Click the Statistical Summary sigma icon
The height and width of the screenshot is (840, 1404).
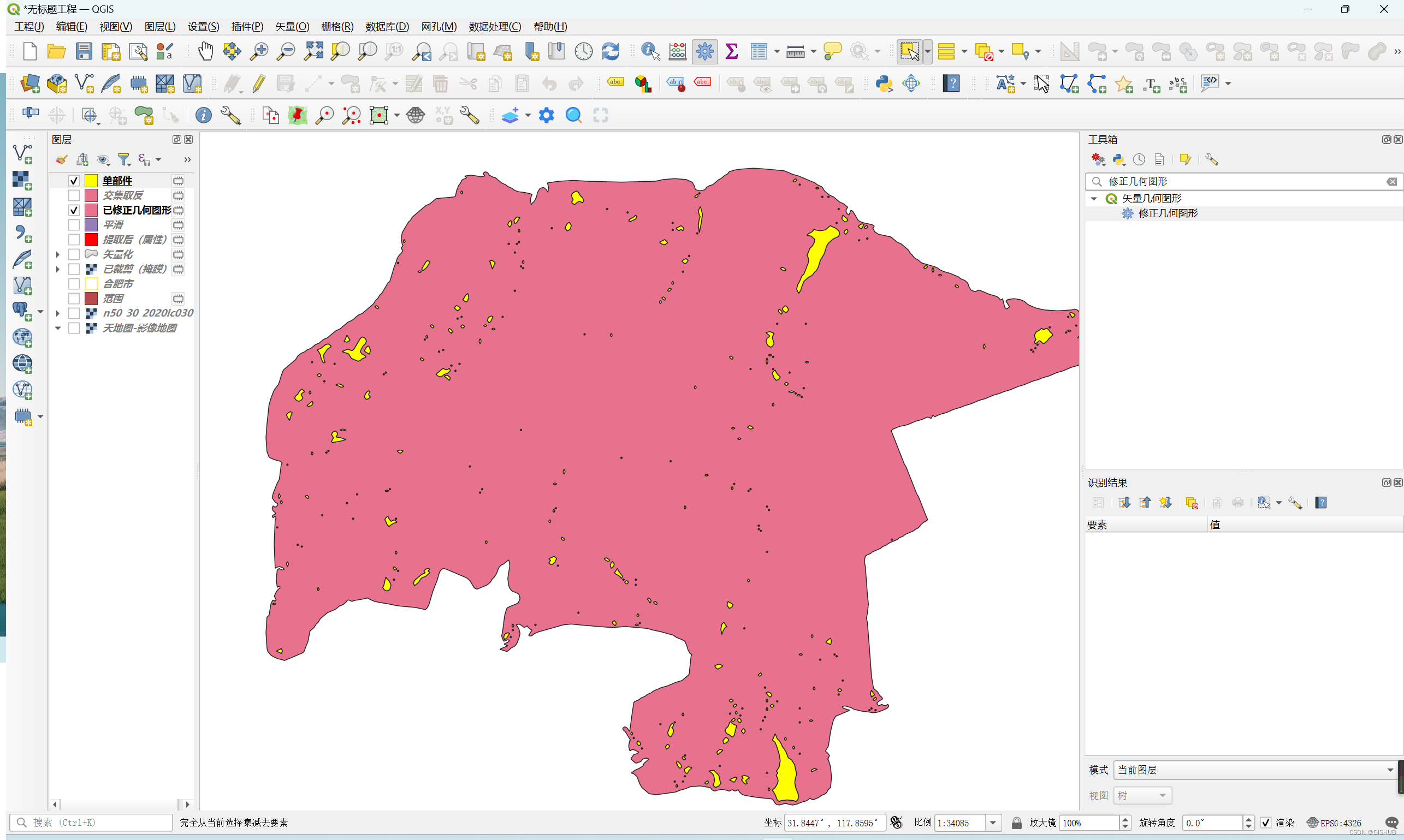(x=731, y=51)
